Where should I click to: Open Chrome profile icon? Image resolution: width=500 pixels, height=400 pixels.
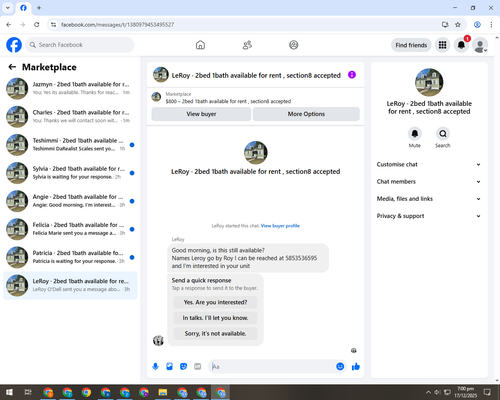click(477, 25)
